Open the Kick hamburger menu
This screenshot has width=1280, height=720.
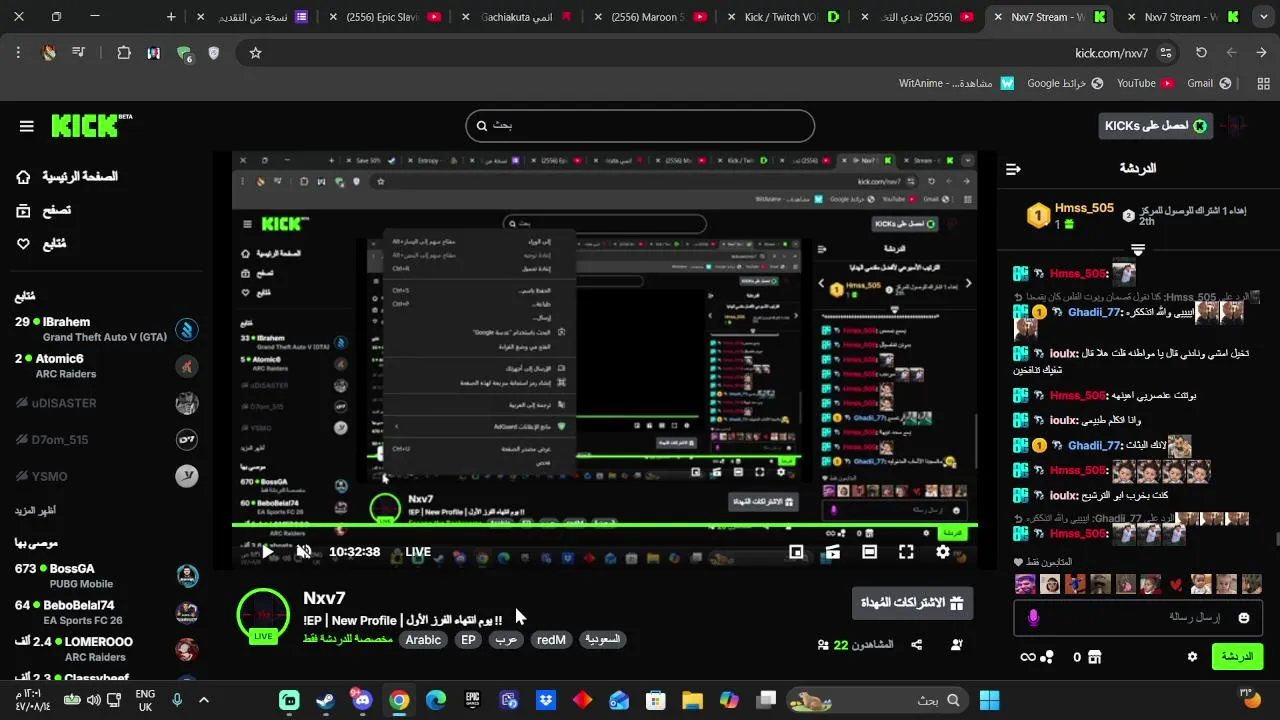tap(27, 126)
